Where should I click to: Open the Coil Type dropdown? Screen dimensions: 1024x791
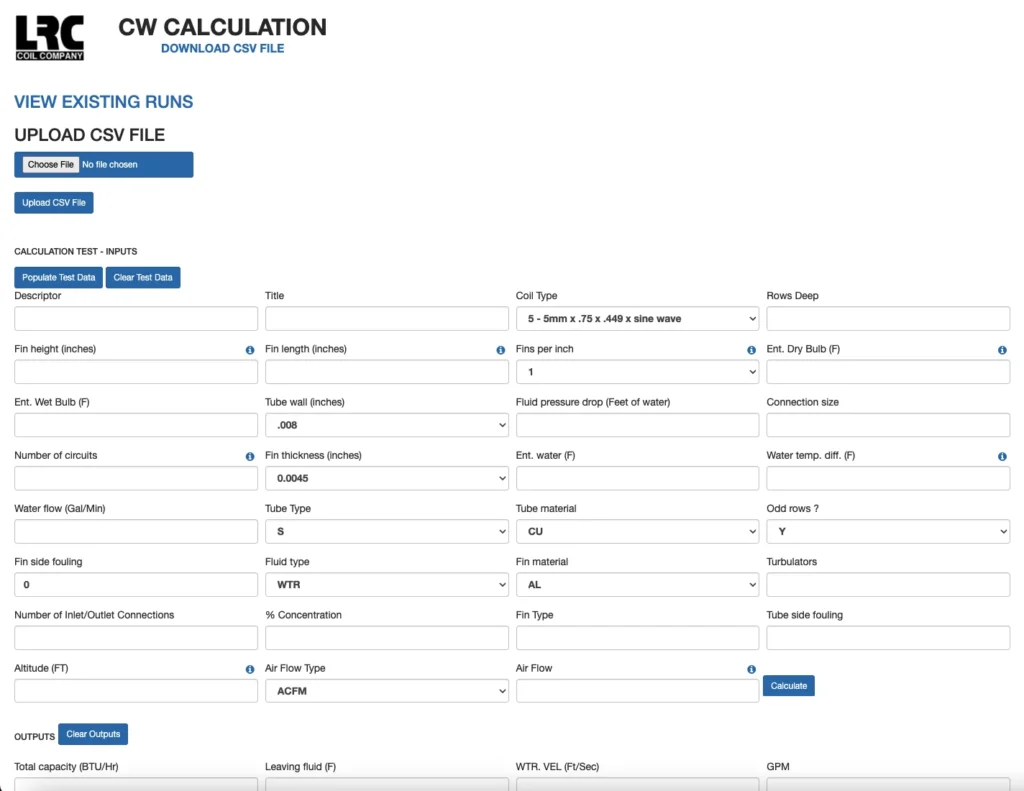coord(636,319)
